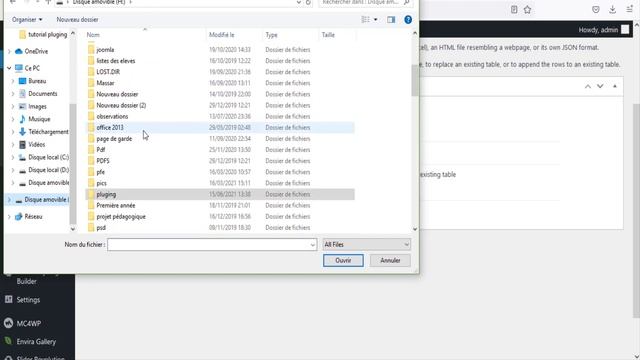Open Envira Gallery in WordPress sidebar
The height and width of the screenshot is (360, 640).
pyautogui.click(x=36, y=342)
